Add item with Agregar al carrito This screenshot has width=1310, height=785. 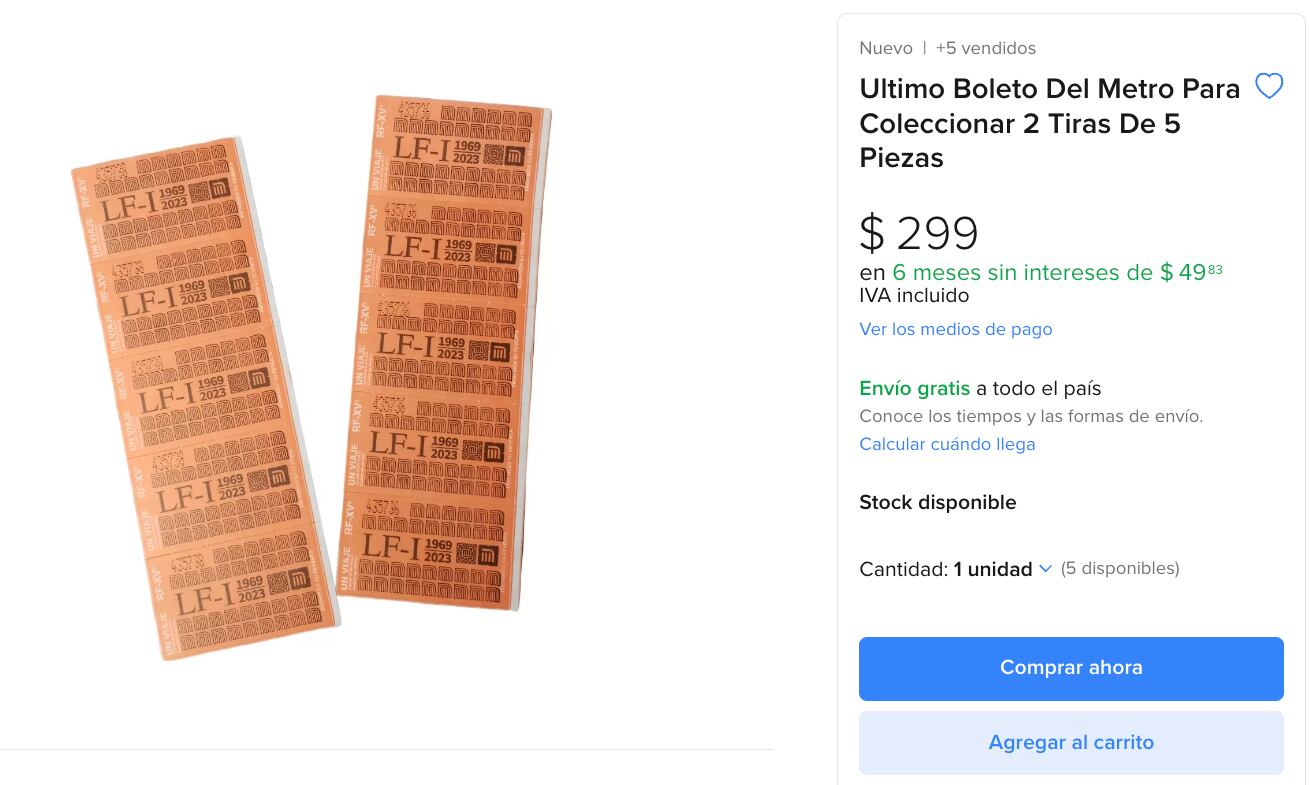pos(1070,742)
